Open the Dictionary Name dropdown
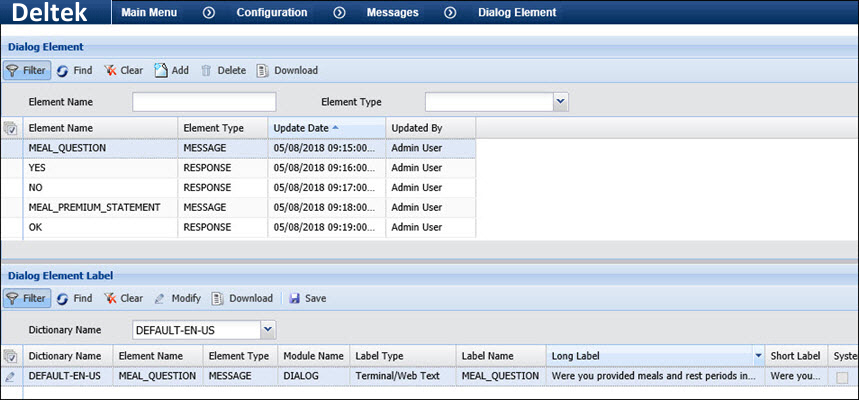Image resolution: width=859 pixels, height=400 pixels. (267, 329)
